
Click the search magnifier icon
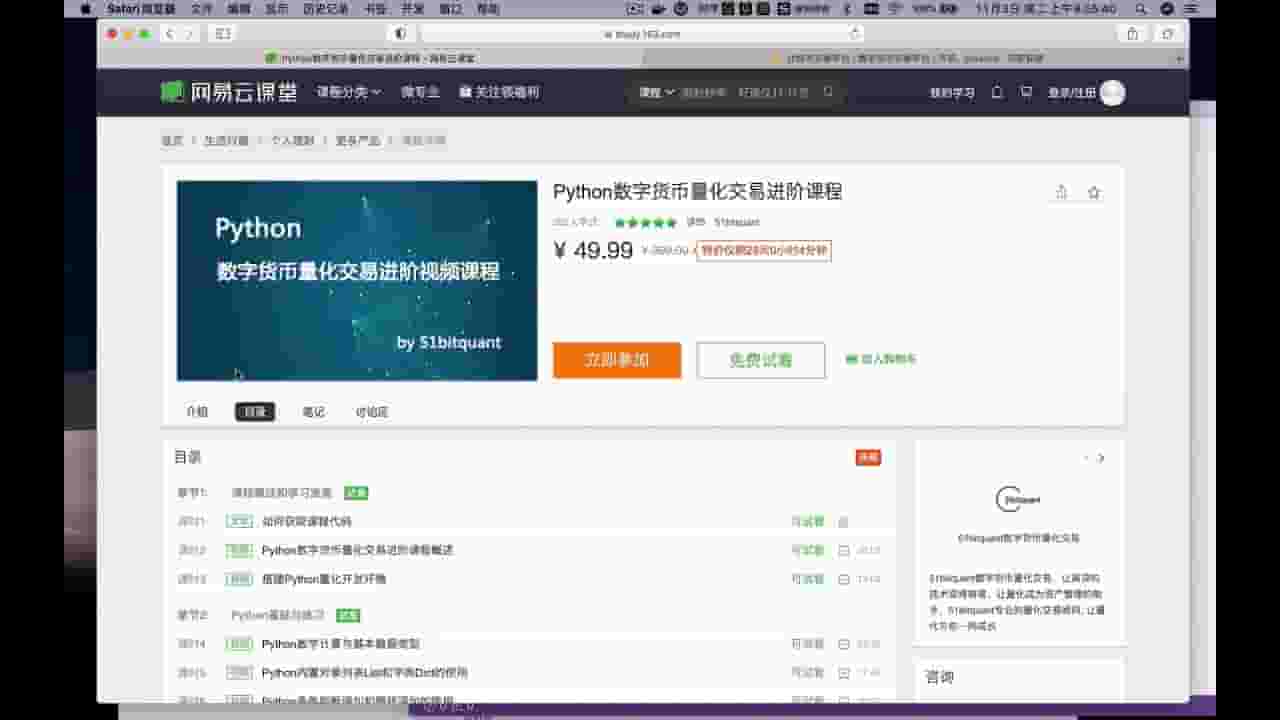(828, 92)
